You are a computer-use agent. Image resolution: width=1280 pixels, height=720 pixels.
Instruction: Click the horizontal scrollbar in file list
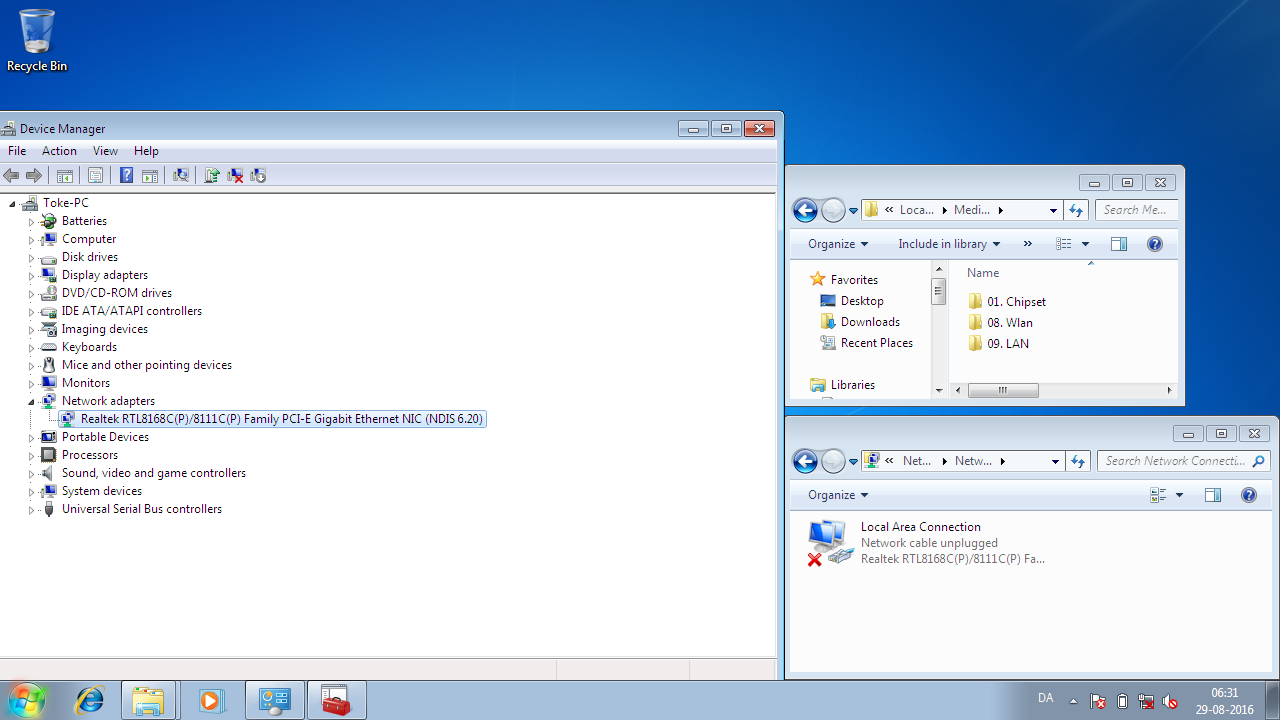coord(1062,390)
